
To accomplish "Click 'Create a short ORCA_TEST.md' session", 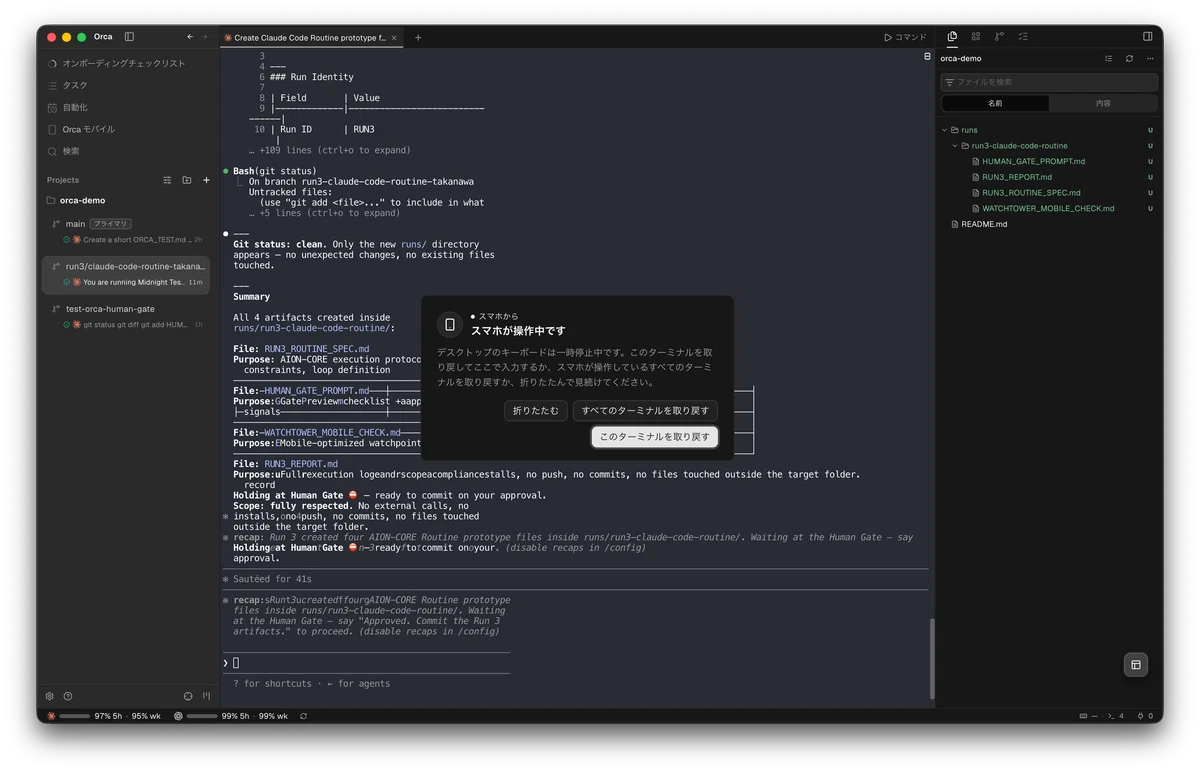I will (135, 240).
